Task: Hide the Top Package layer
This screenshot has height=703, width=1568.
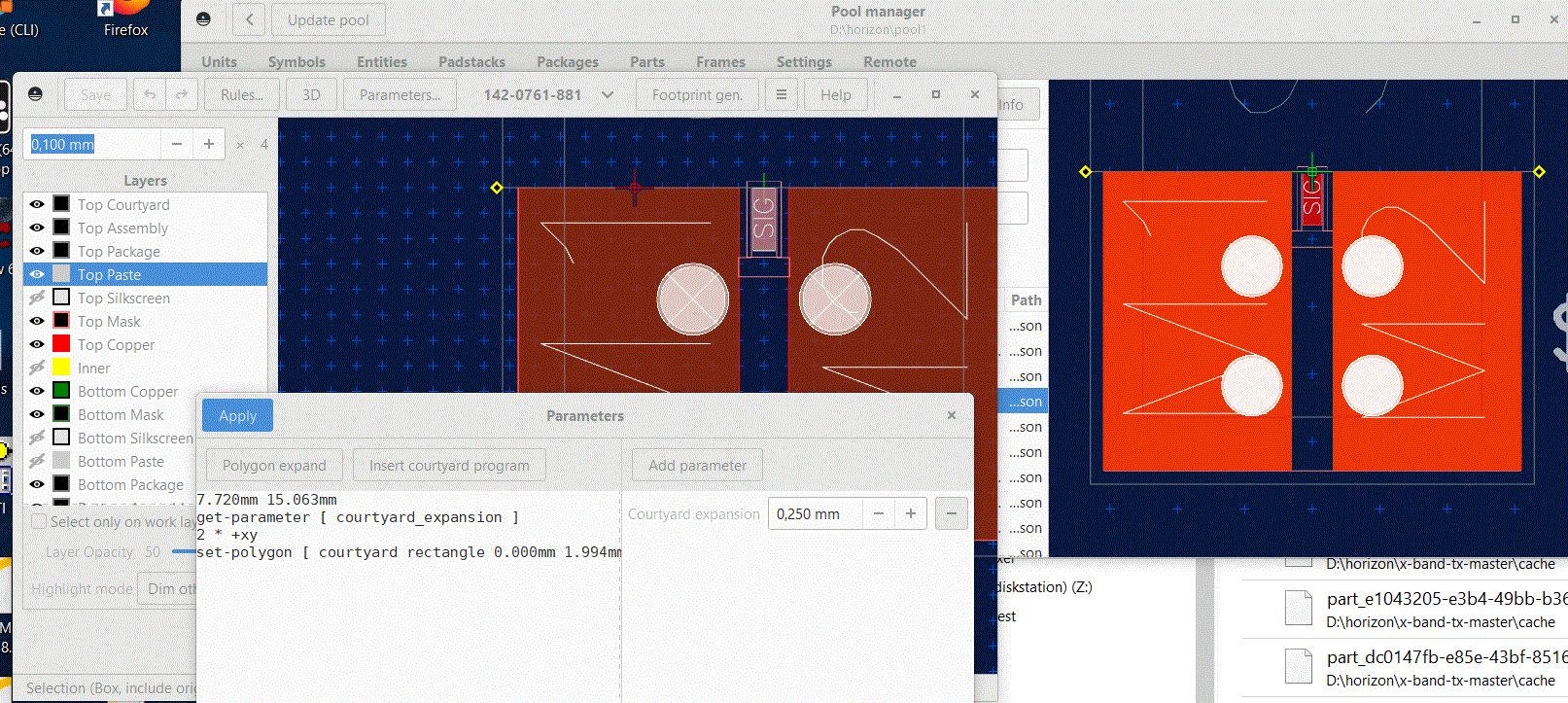Action: click(x=37, y=251)
